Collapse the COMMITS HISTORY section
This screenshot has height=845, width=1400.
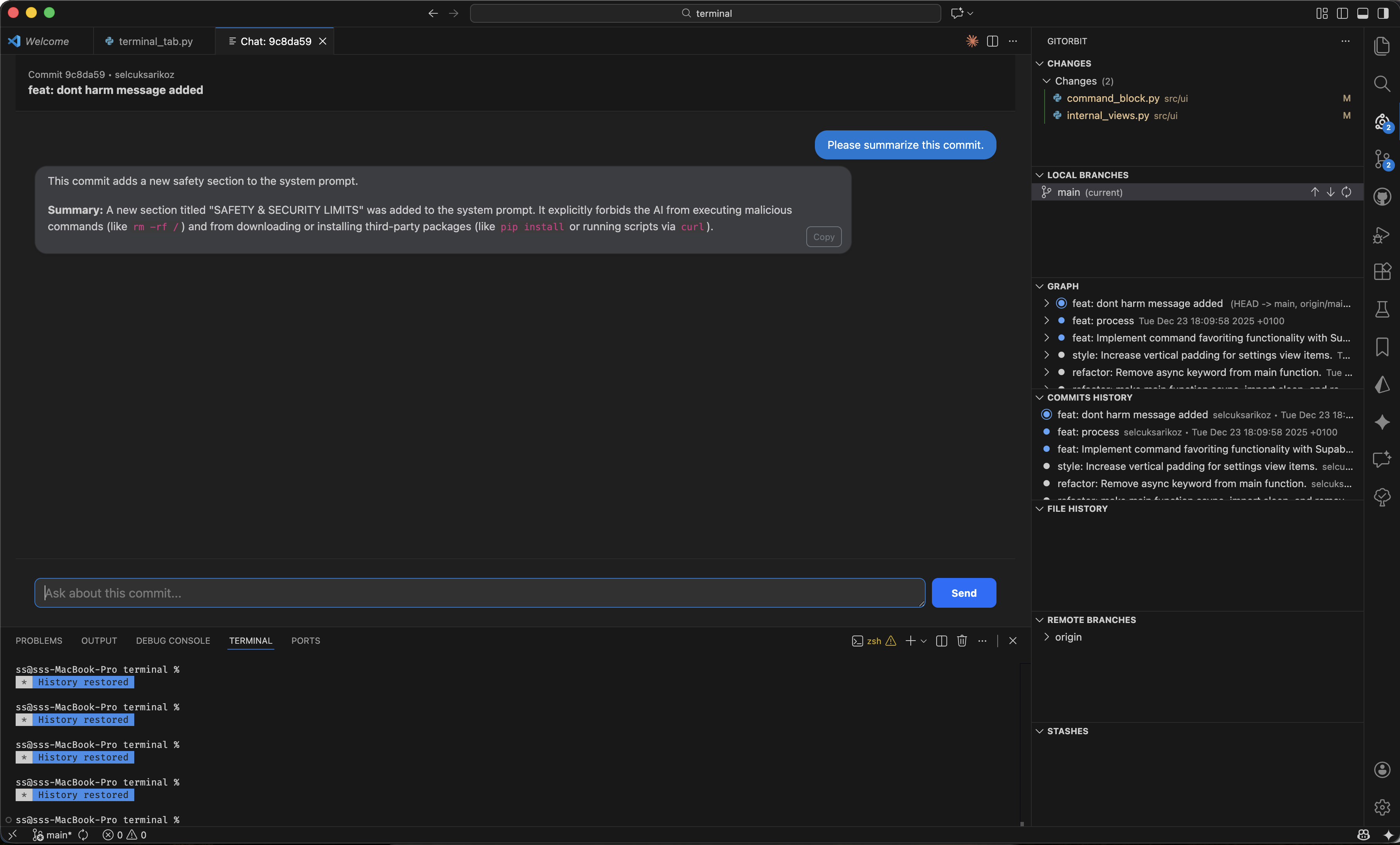[1040, 397]
